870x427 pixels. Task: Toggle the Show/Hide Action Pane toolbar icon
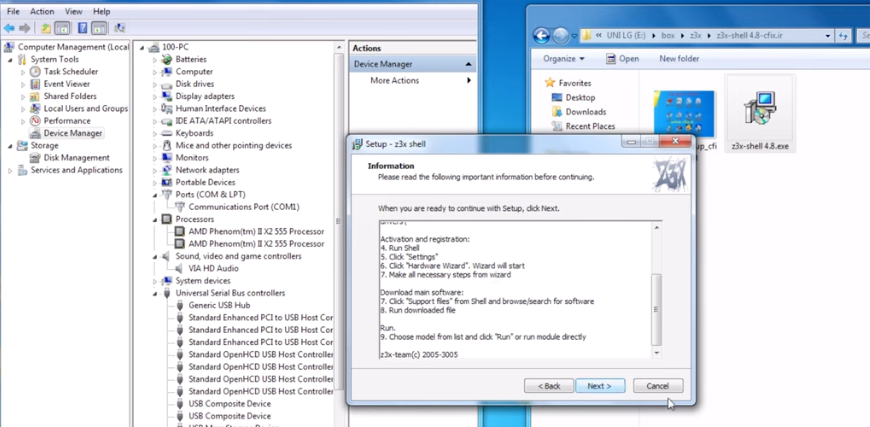[99, 28]
